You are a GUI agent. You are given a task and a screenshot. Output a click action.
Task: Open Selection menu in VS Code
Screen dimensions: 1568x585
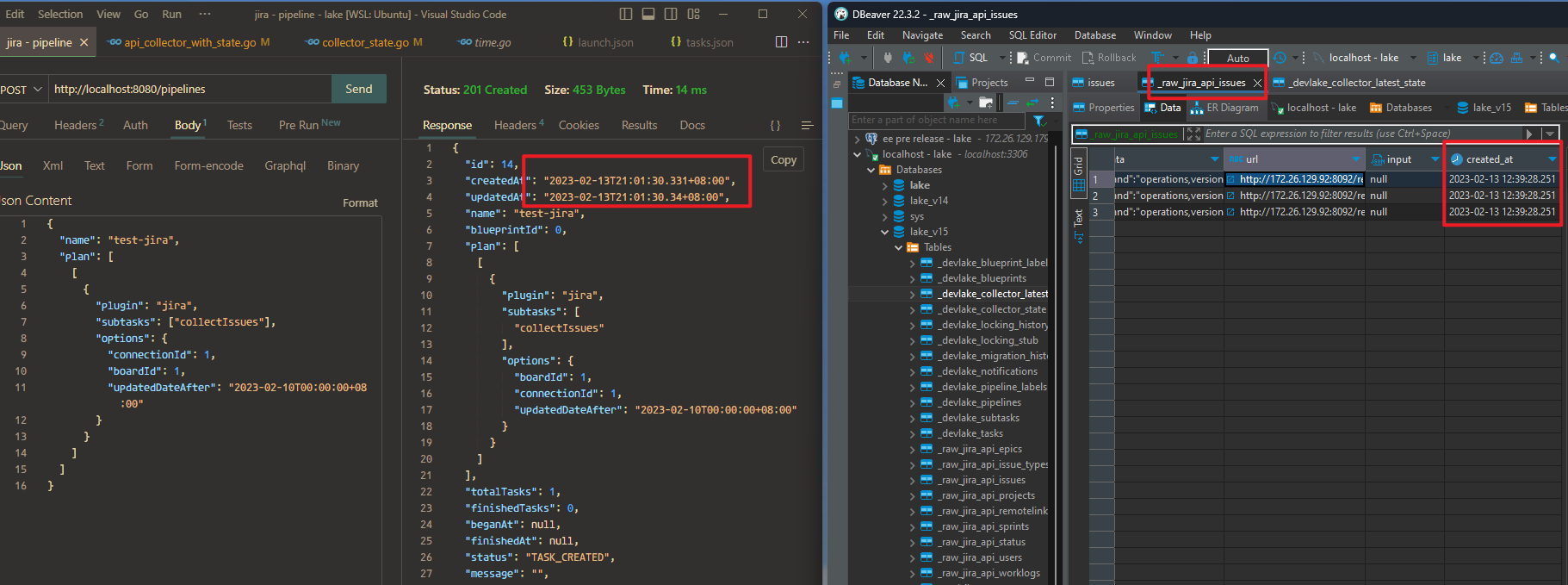tap(60, 14)
